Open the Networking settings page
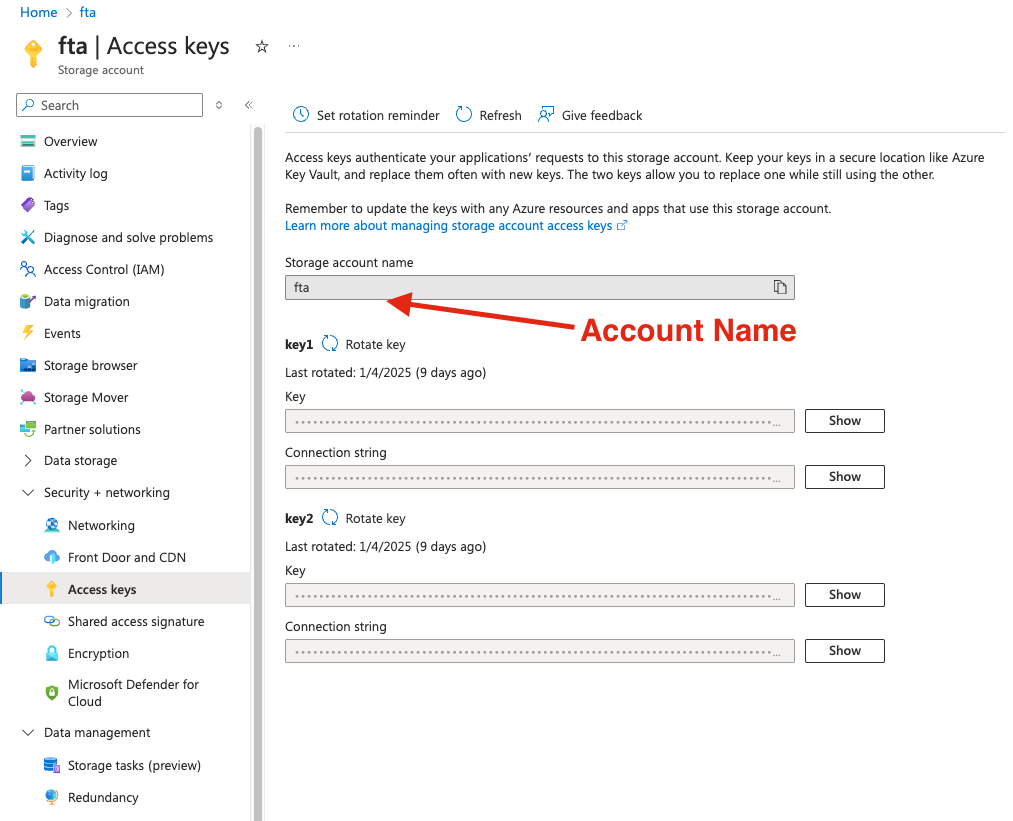 click(x=101, y=525)
